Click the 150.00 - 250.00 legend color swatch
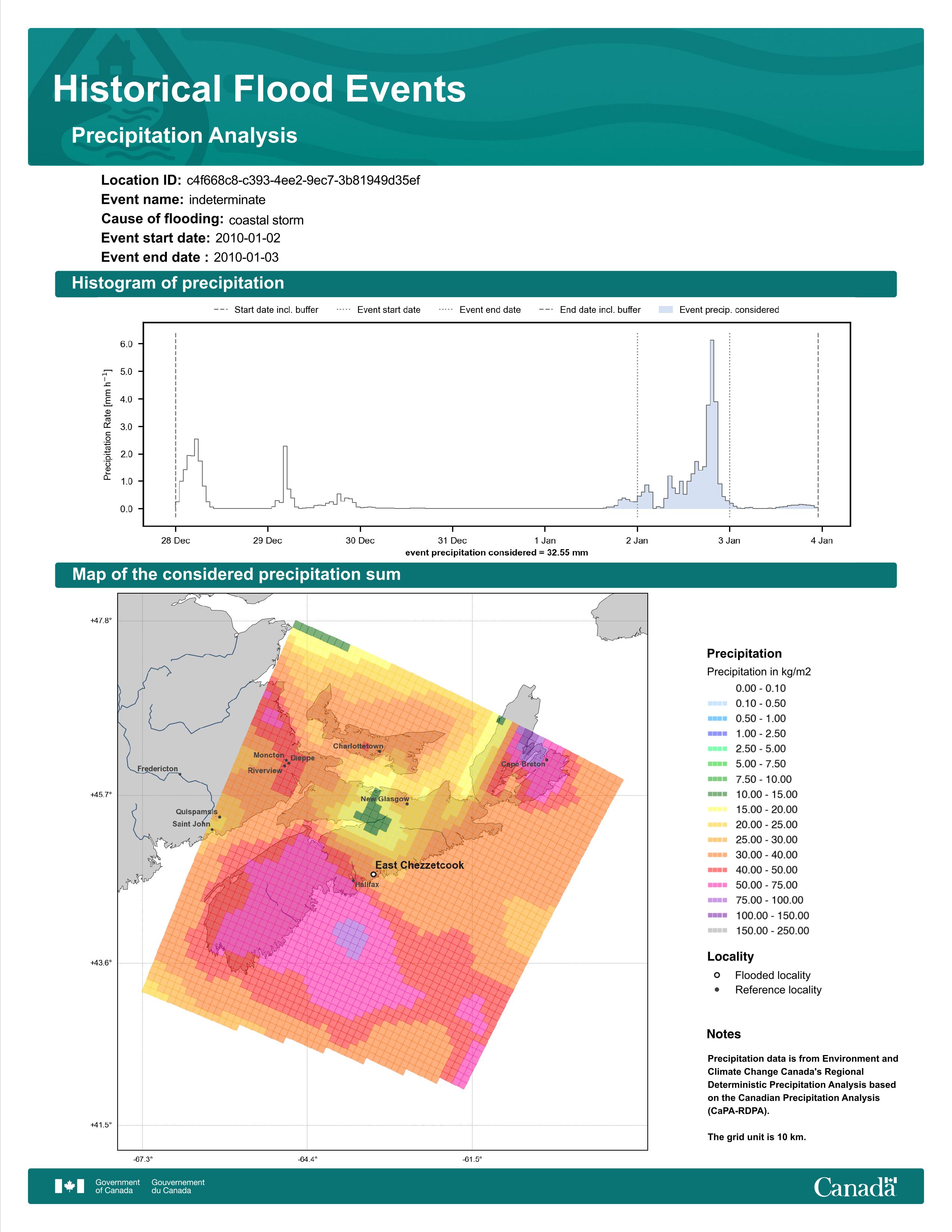Screen dimensions: 952x1232 718,931
